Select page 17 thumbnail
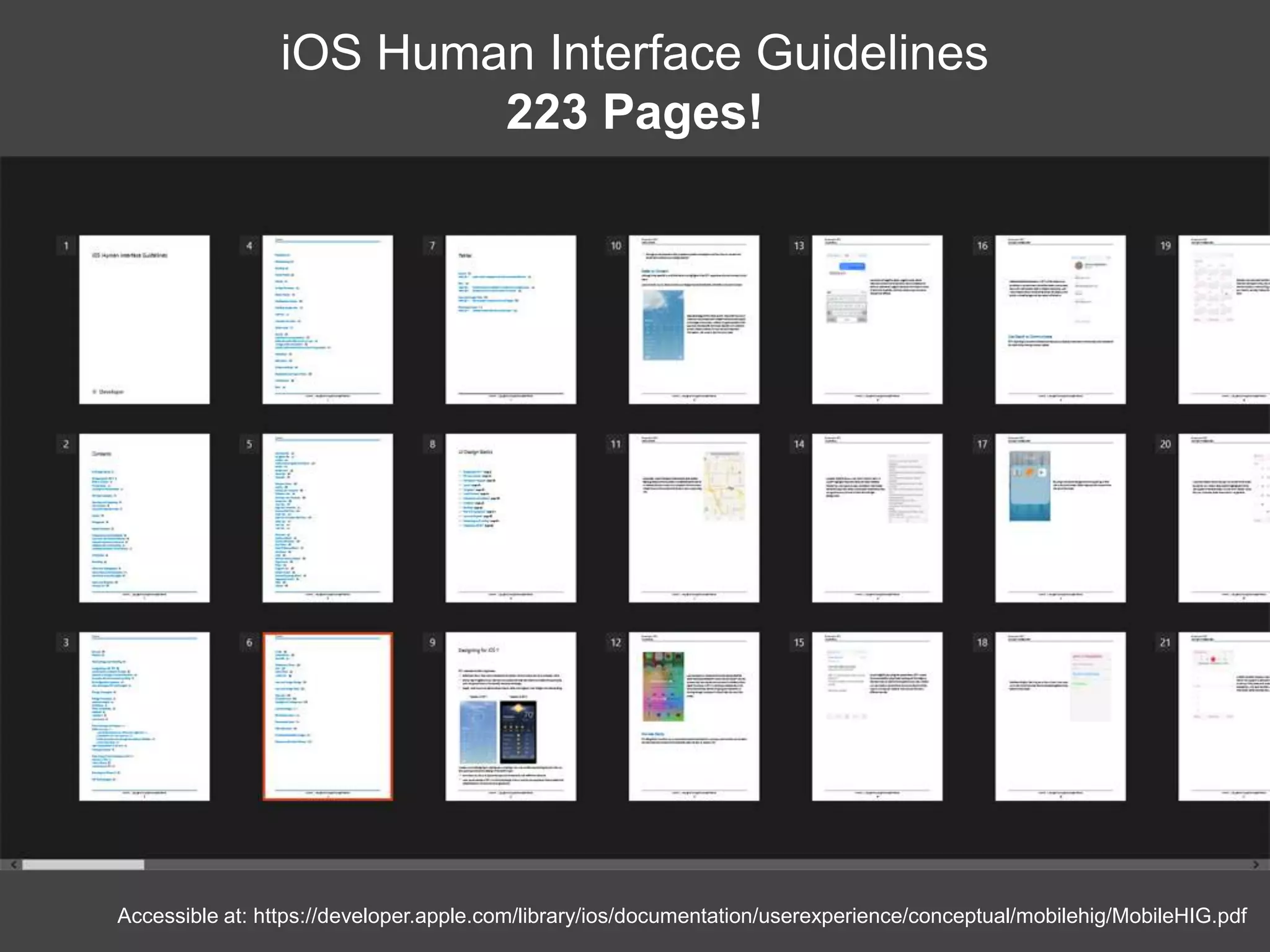This screenshot has width=1270, height=952. point(1060,518)
